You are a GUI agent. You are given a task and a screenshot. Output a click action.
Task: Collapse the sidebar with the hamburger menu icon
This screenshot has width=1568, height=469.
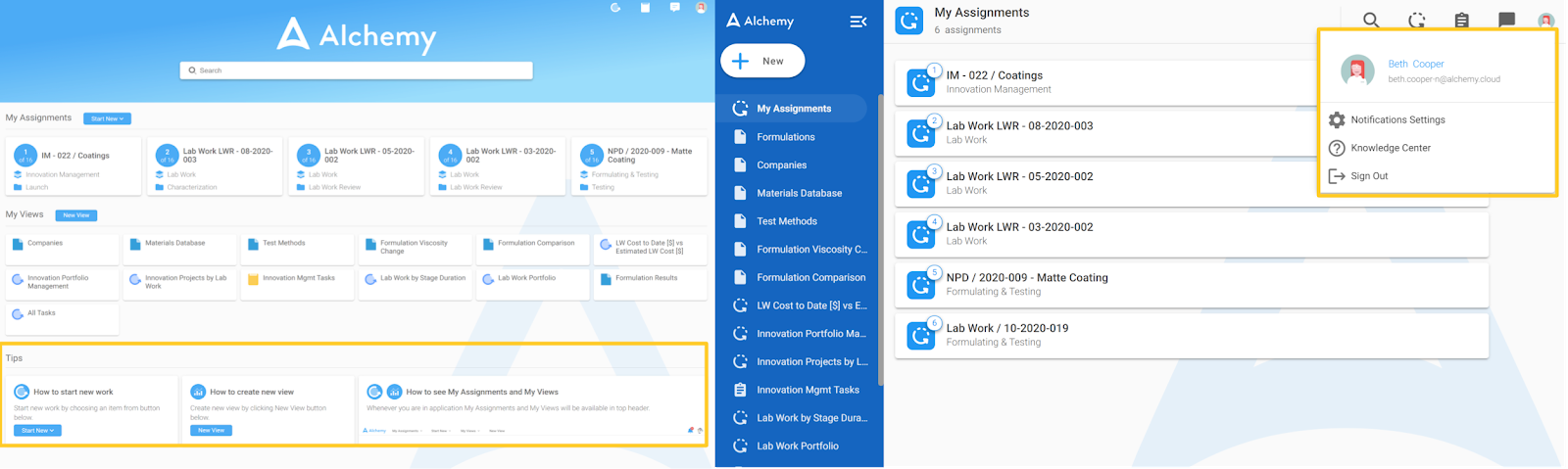[x=857, y=22]
